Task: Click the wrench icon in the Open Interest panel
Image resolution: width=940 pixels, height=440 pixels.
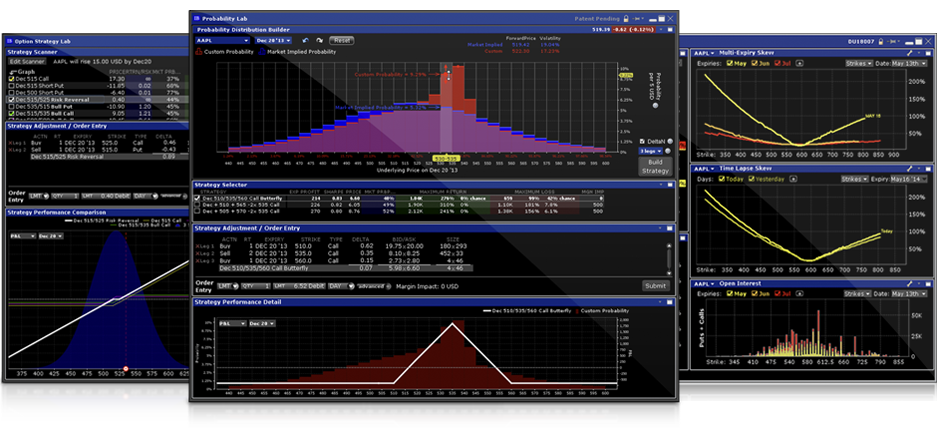Action: [909, 283]
